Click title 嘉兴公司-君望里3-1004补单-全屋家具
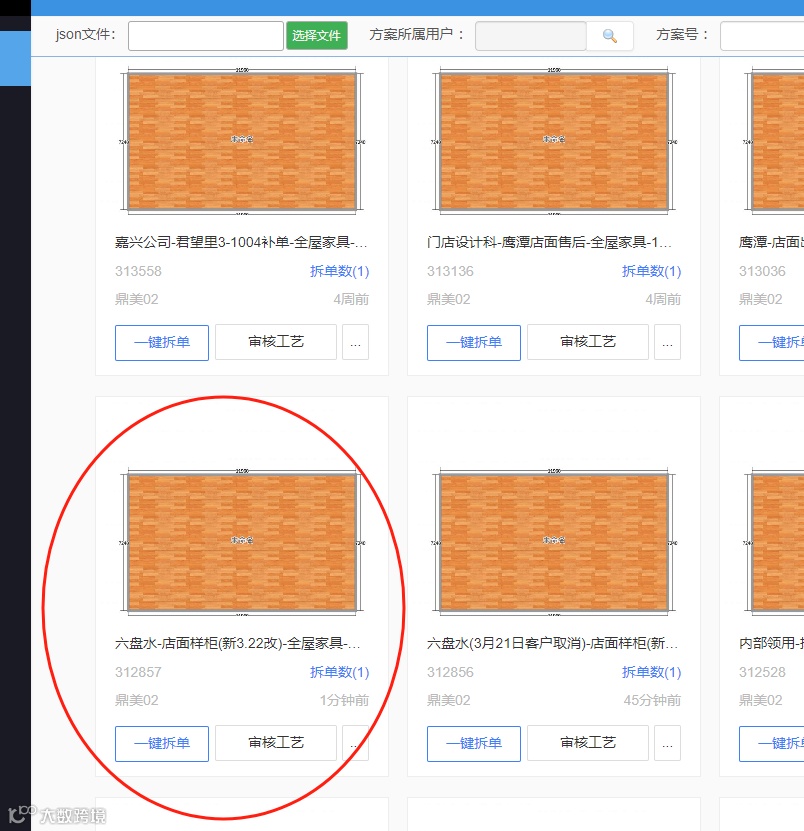This screenshot has height=831, width=804. coord(241,242)
